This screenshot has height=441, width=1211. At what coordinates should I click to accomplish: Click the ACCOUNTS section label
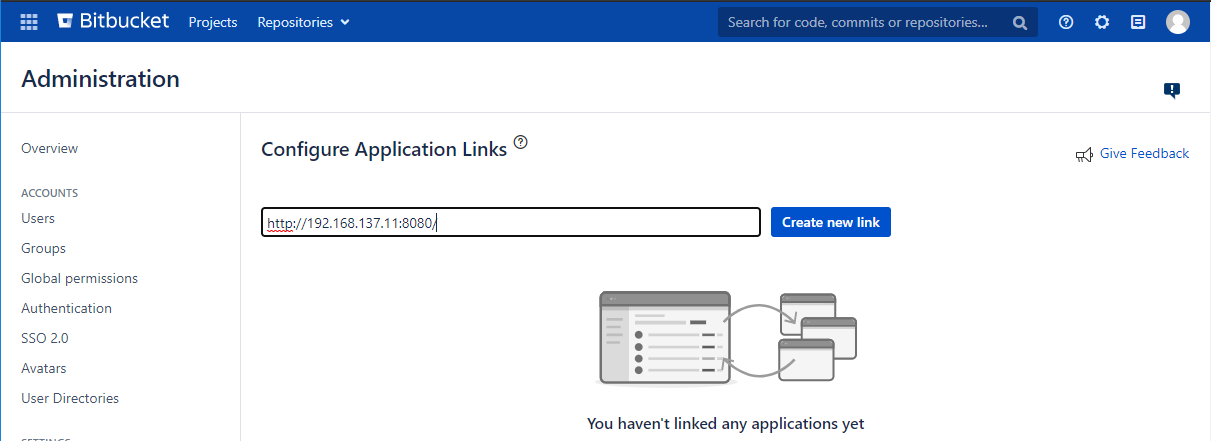tap(49, 193)
